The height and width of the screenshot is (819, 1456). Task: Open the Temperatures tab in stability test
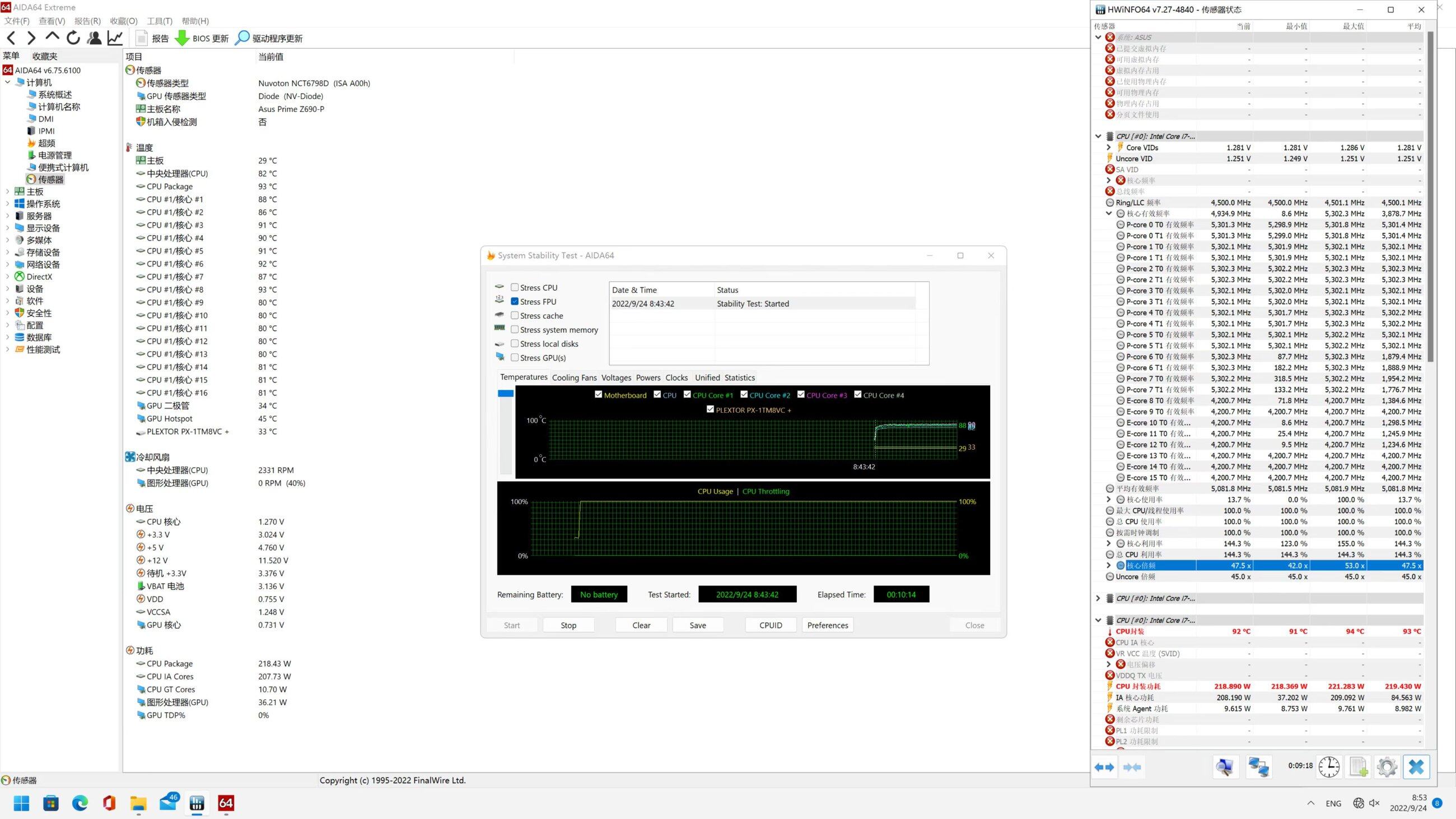click(523, 377)
